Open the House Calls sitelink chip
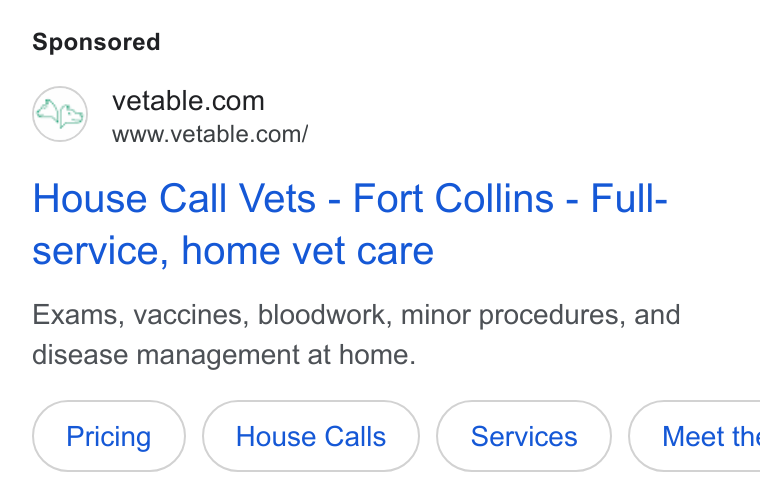This screenshot has height=504, width=760. coord(311,436)
